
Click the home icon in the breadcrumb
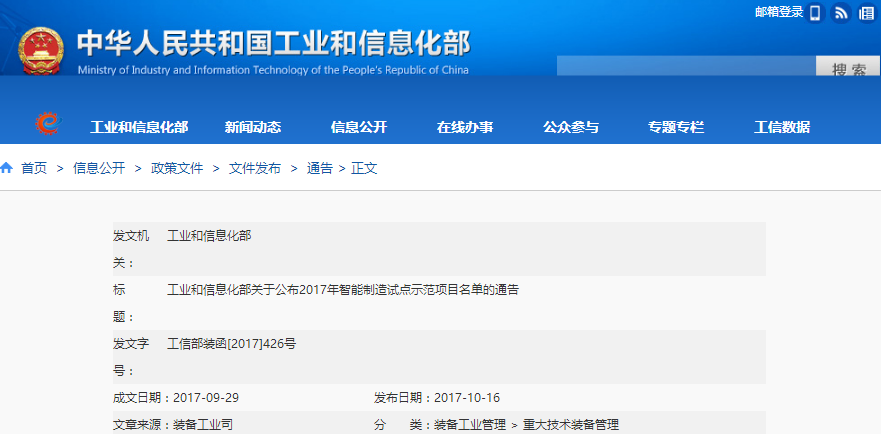coord(7,168)
